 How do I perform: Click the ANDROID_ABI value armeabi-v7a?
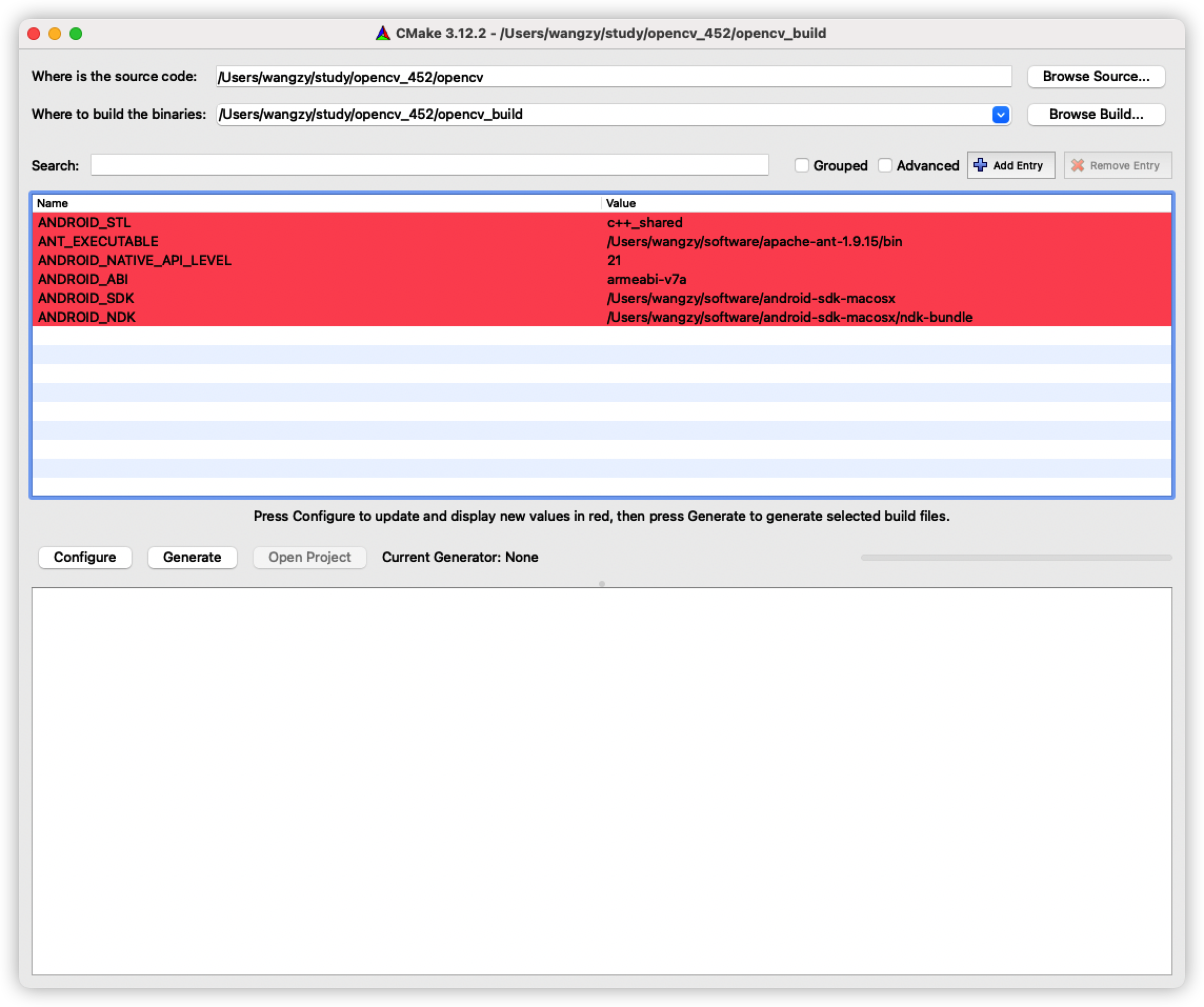click(646, 279)
